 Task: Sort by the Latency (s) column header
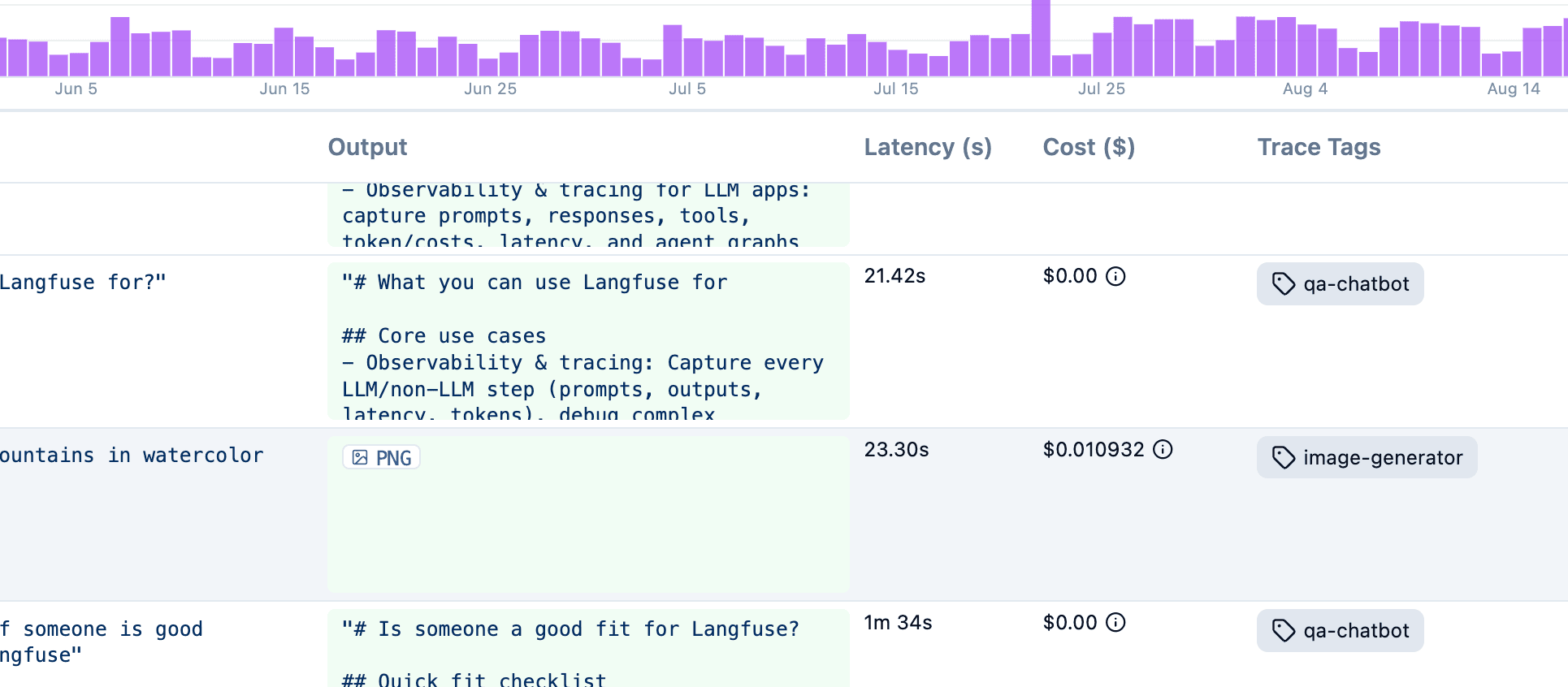(x=928, y=147)
